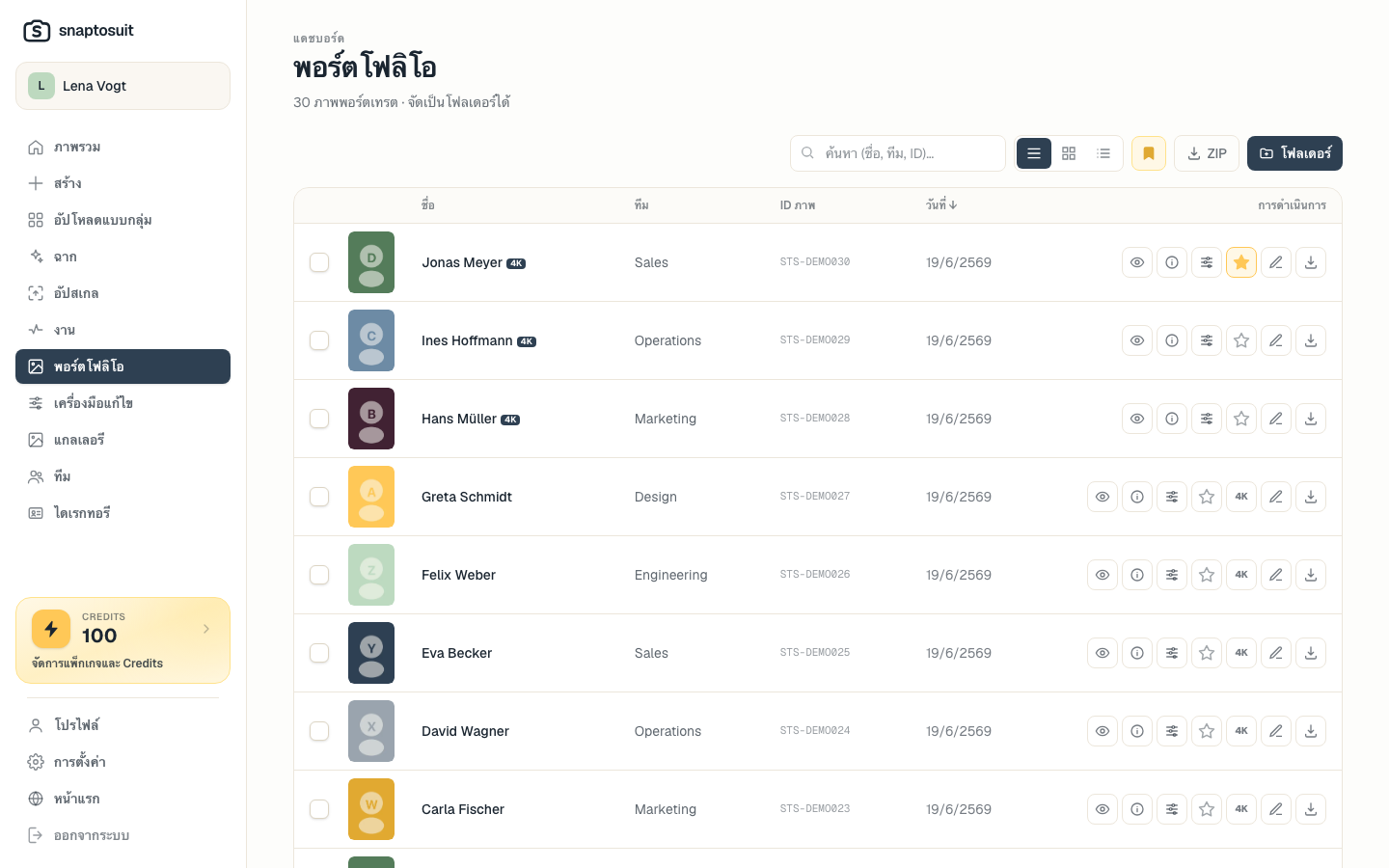This screenshot has width=1389, height=868.
Task: Open info for Carla Fischer
Action: pos(1137,809)
